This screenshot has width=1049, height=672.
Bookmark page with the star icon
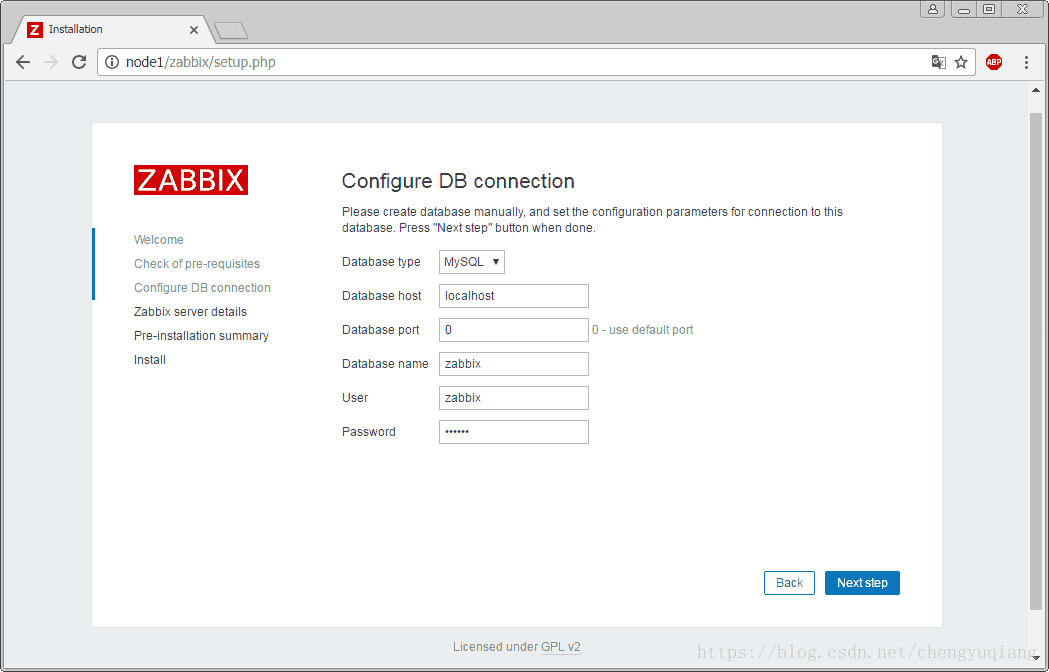(961, 62)
